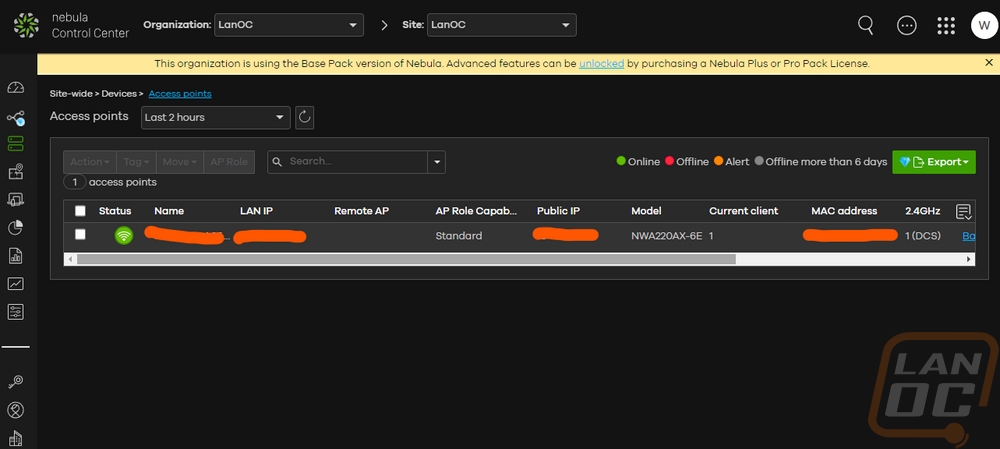This screenshot has width=1000, height=449.
Task: Open the pie chart icon in sidebar
Action: [x=15, y=227]
